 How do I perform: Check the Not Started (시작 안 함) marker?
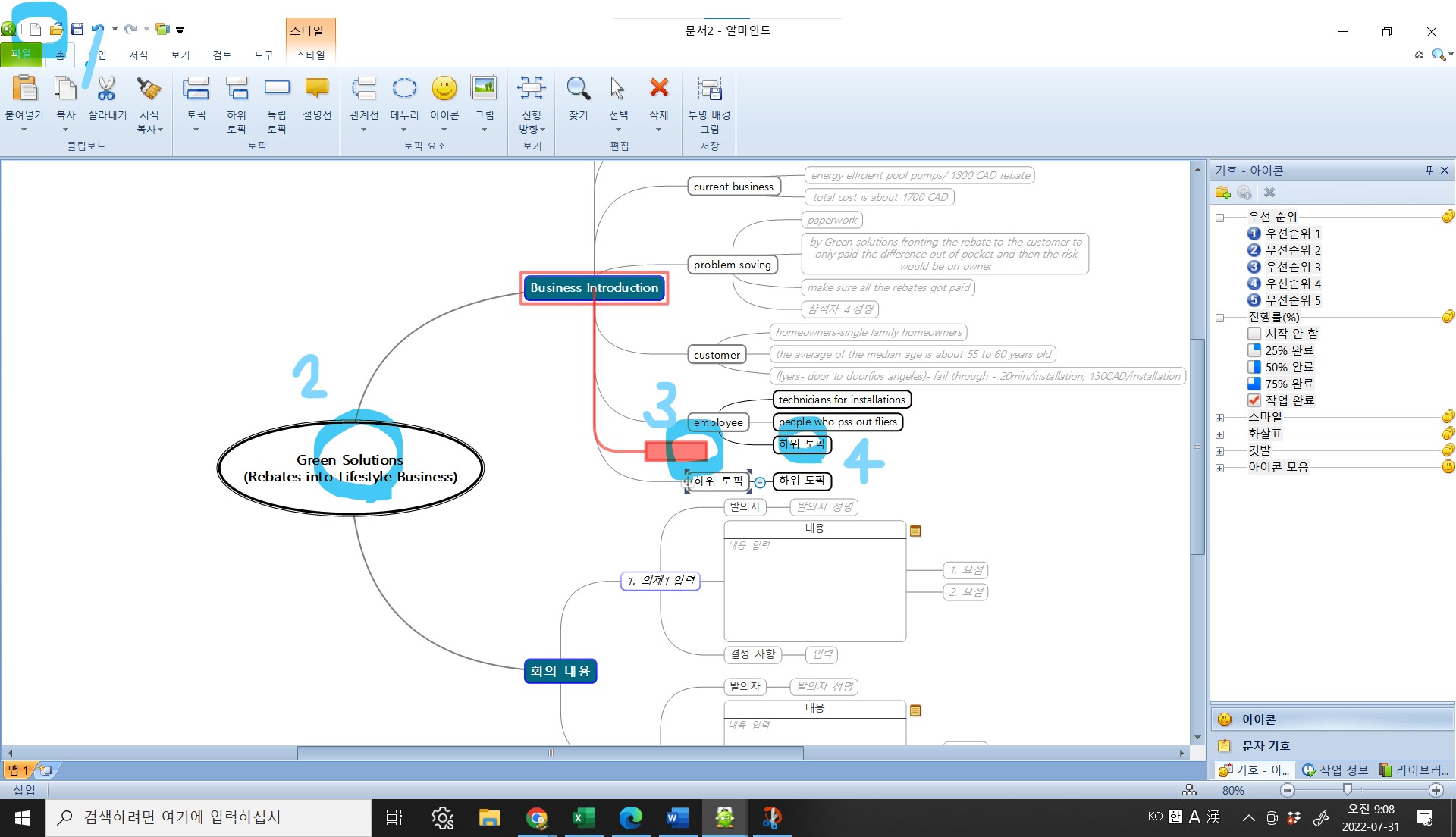1254,334
